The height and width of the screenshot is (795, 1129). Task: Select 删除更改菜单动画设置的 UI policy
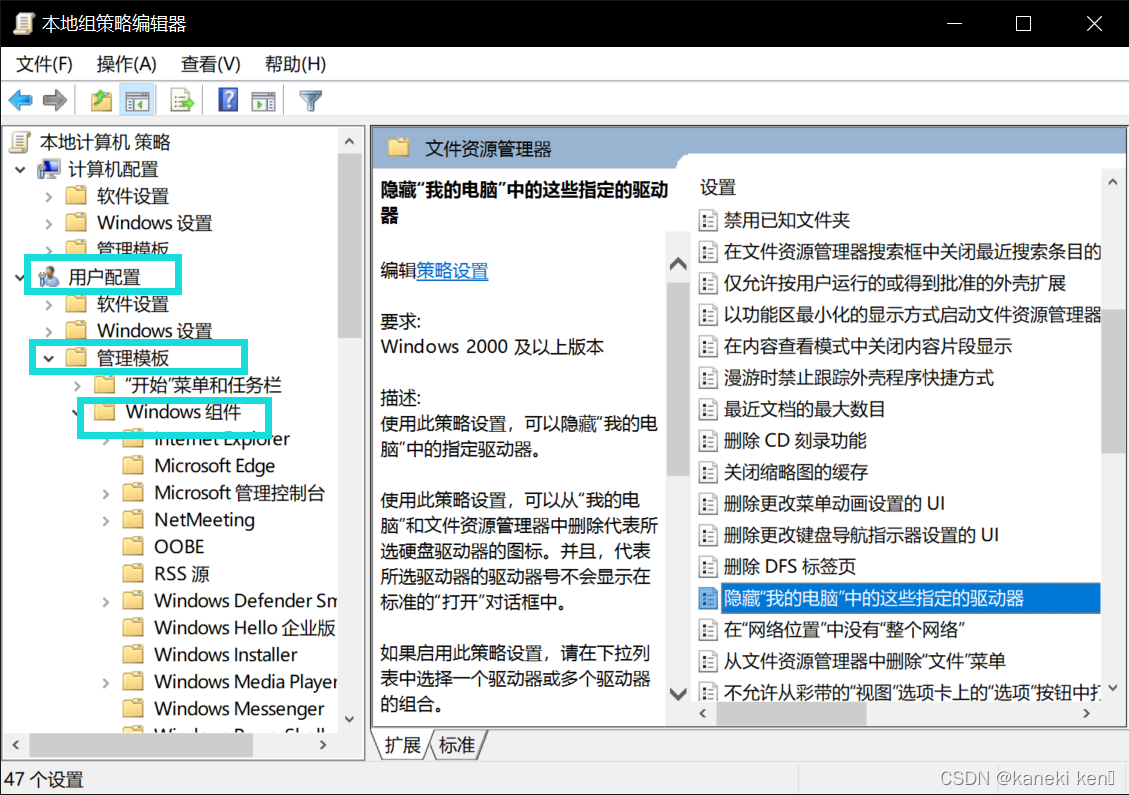tap(834, 503)
